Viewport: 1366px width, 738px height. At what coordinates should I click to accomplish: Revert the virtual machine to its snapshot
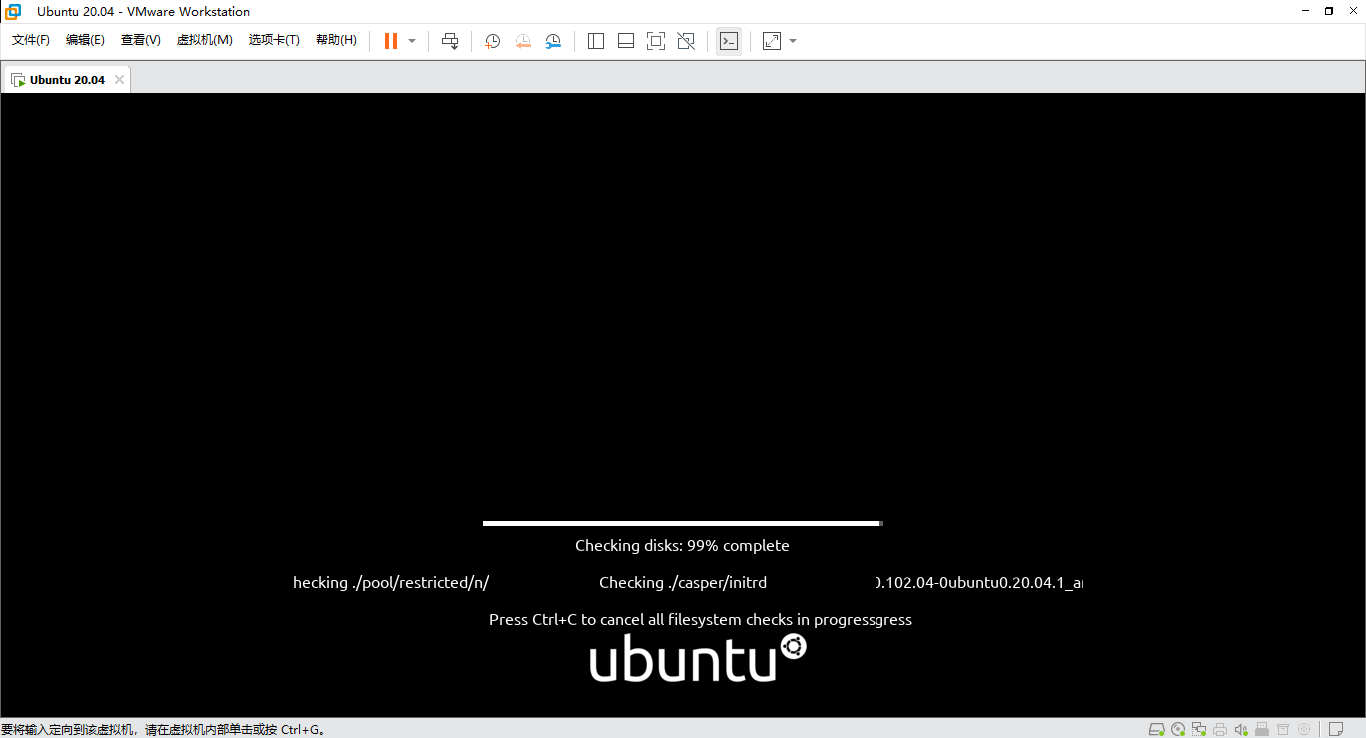(523, 41)
